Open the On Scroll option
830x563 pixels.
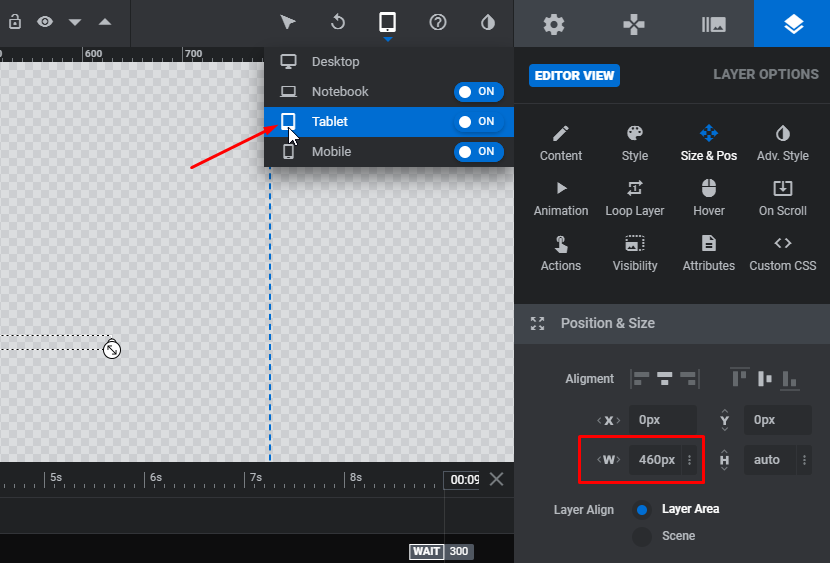pos(782,198)
